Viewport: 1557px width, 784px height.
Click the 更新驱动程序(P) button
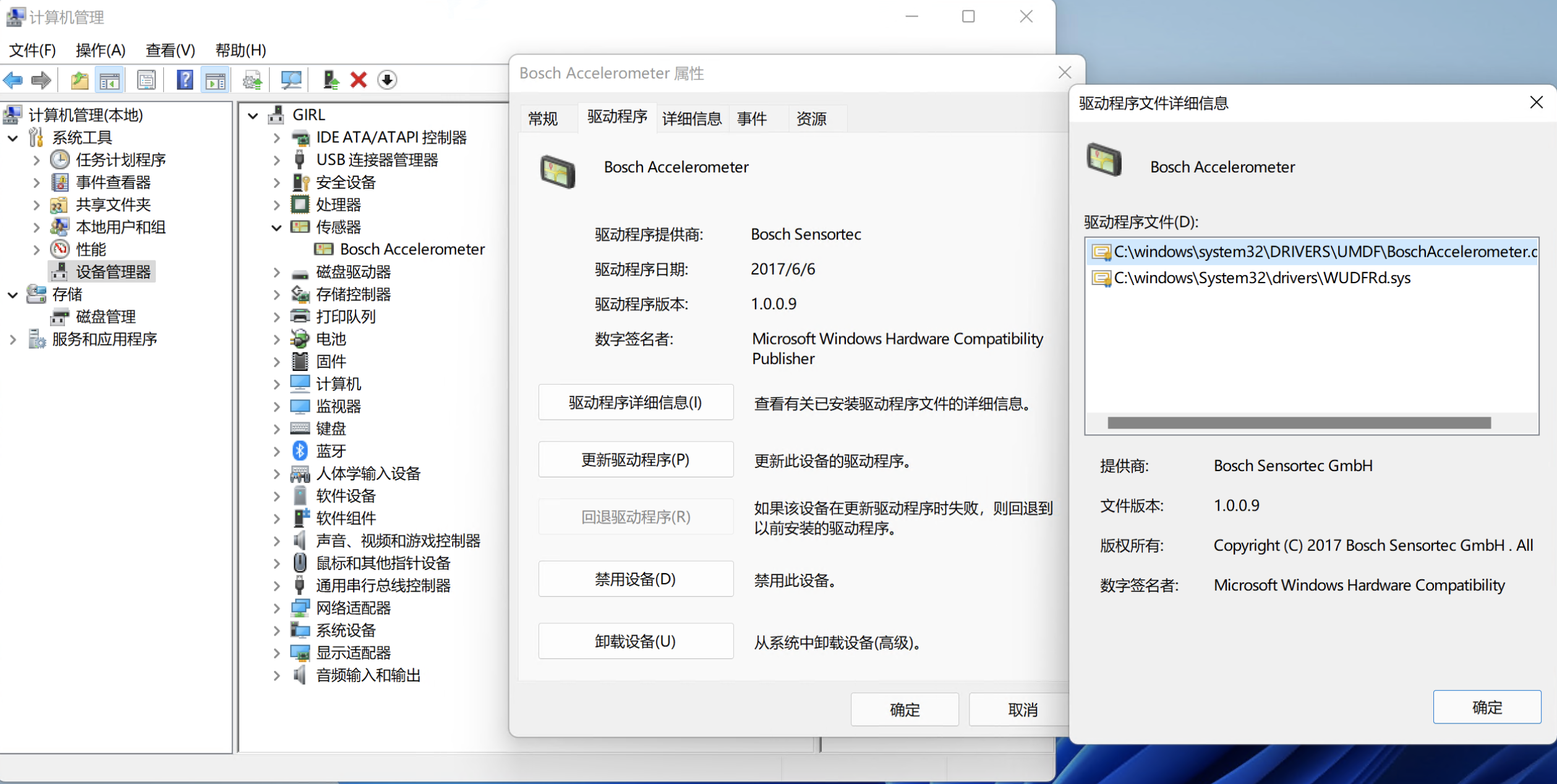[635, 459]
